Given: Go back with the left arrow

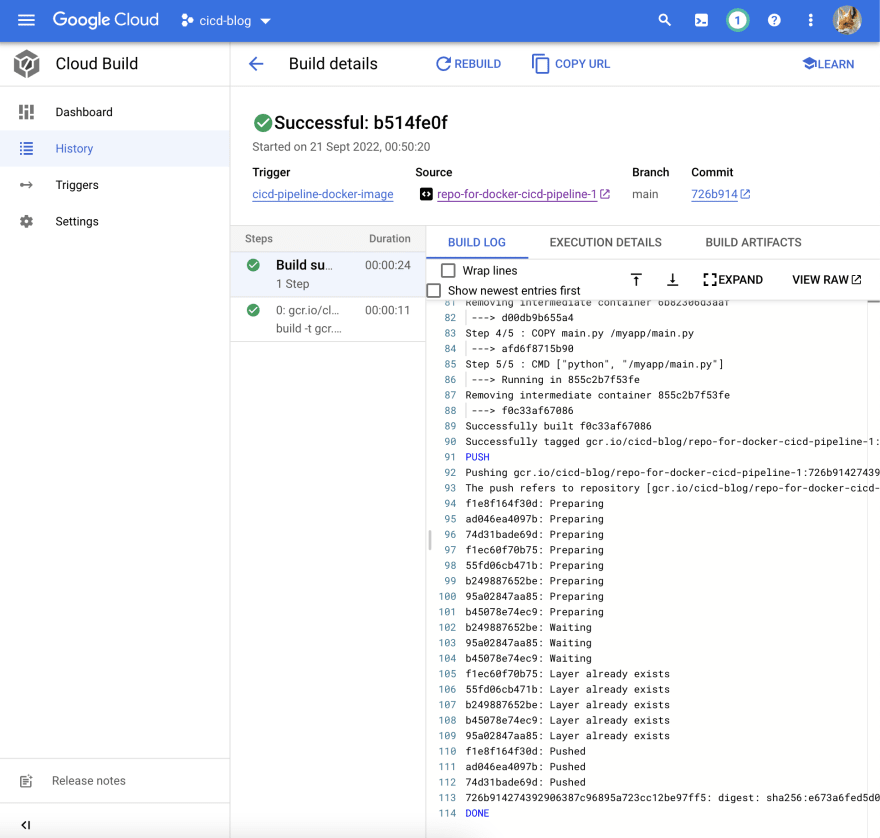Looking at the screenshot, I should click(x=256, y=64).
